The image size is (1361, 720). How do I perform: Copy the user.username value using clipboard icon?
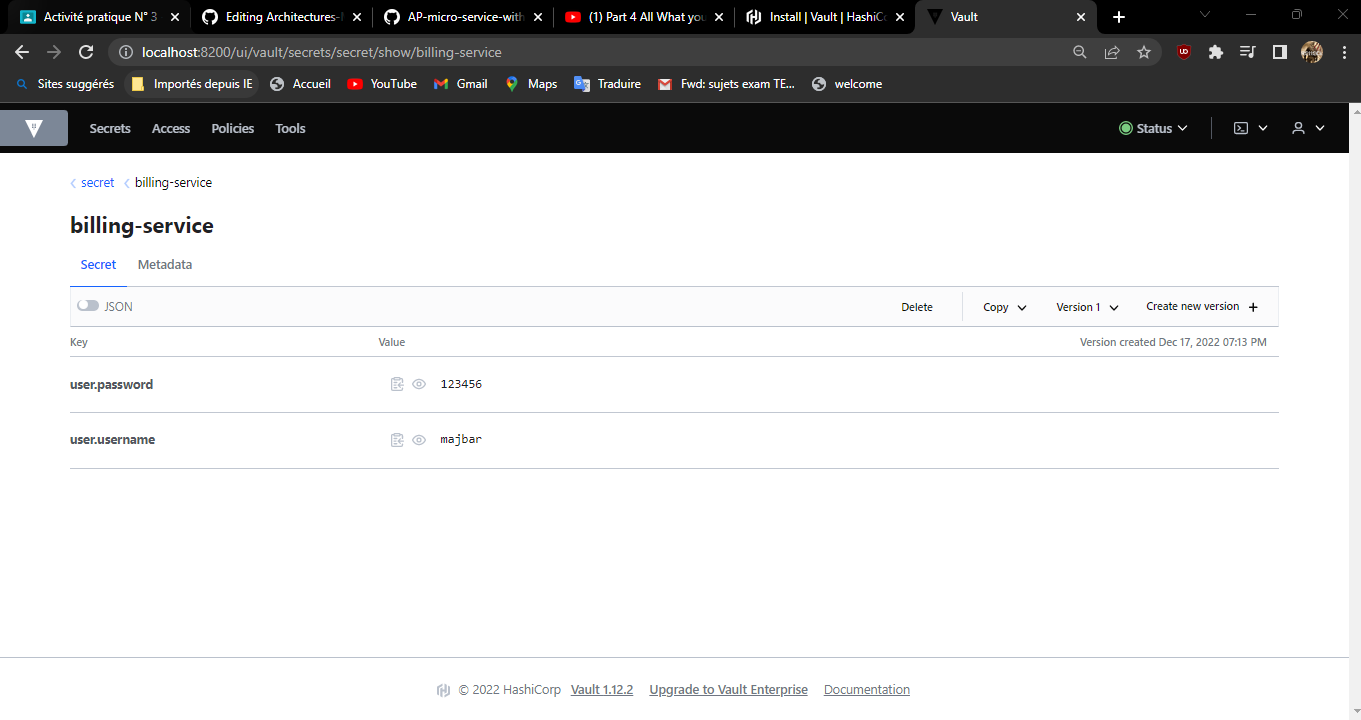[397, 439]
